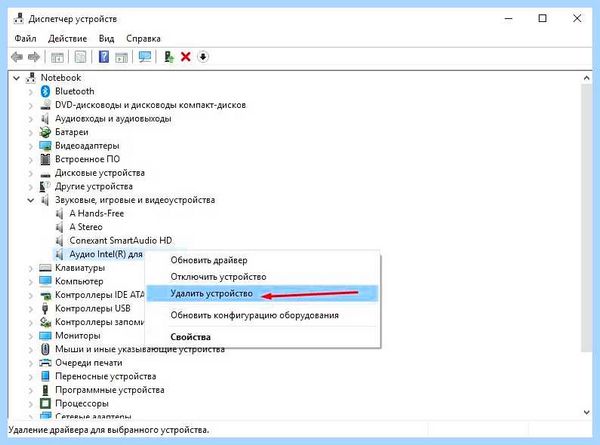
Task: Click the keyboard icon beside Клавиатуры
Action: pos(45,268)
